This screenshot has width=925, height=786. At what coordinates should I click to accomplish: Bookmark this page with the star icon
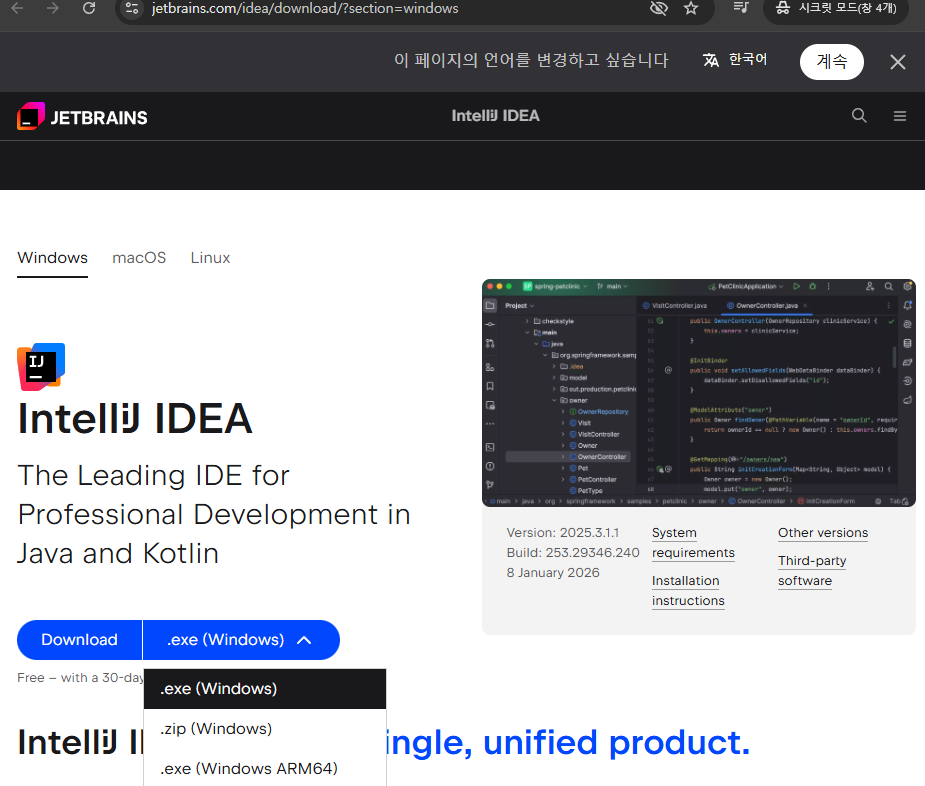click(691, 8)
